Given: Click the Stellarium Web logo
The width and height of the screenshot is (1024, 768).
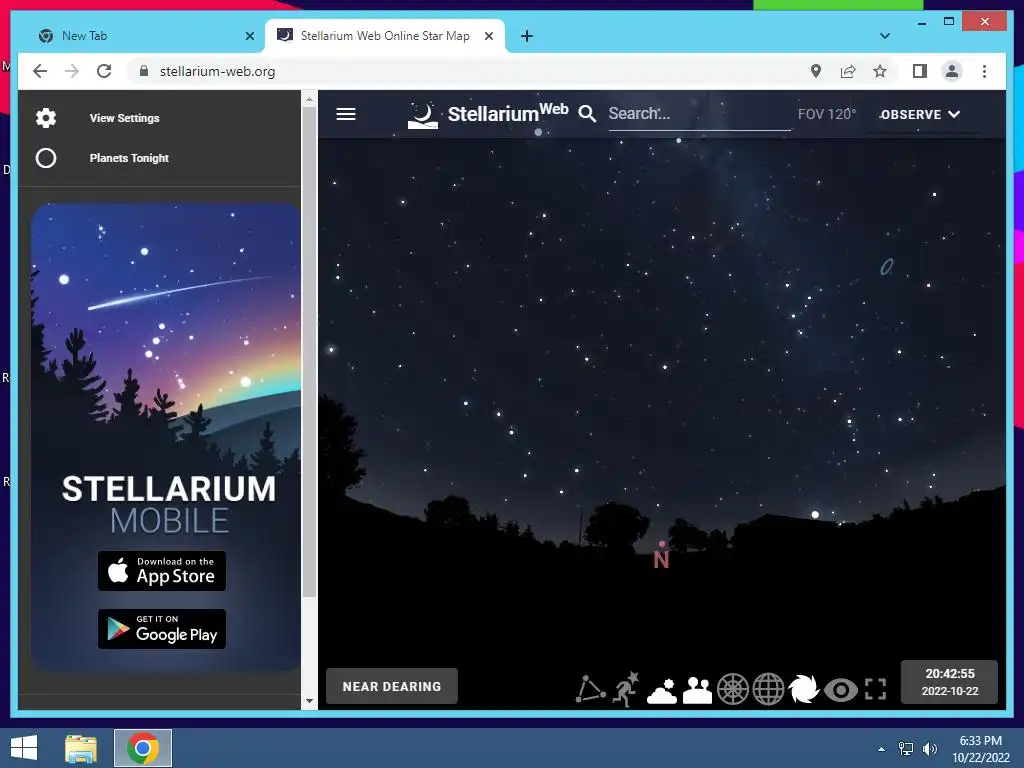Looking at the screenshot, I should point(487,114).
